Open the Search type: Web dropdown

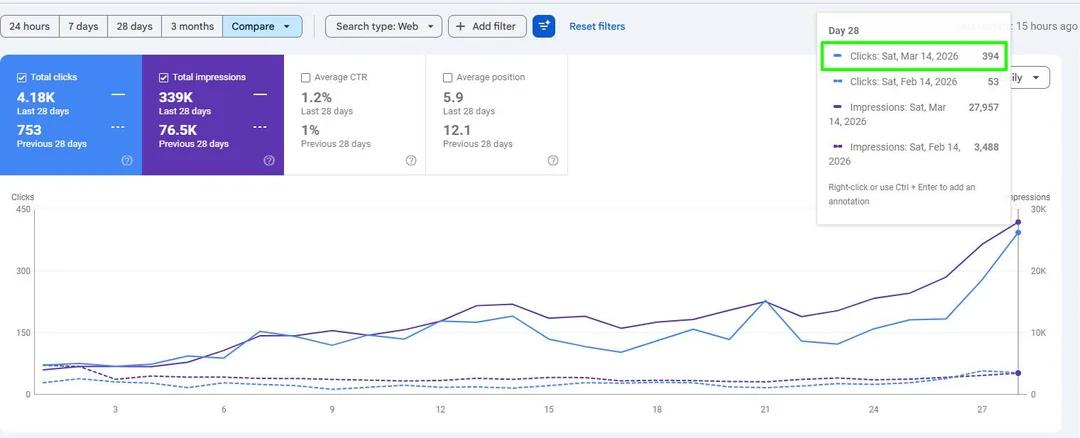tap(384, 26)
